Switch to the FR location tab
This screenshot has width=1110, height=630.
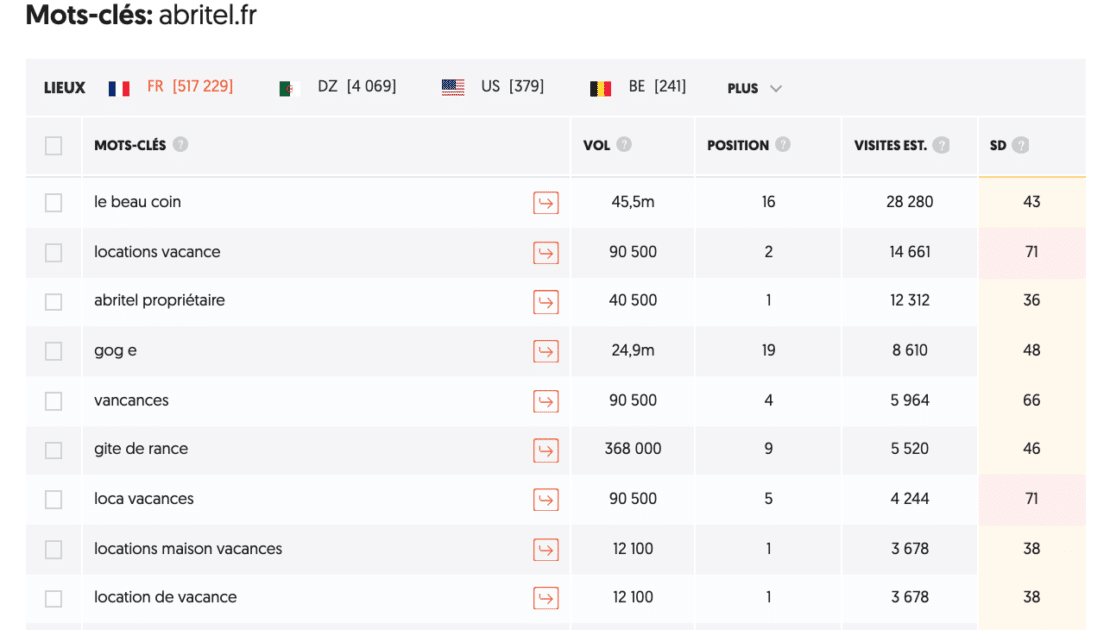pyautogui.click(x=171, y=87)
